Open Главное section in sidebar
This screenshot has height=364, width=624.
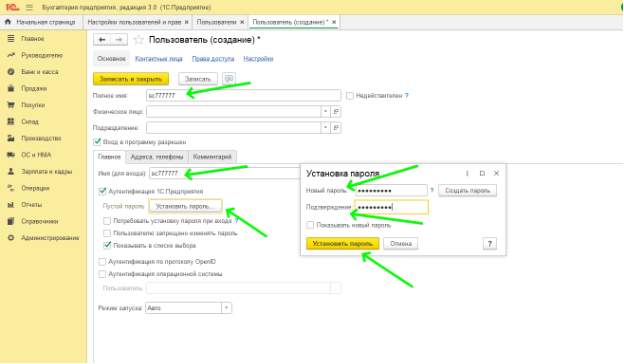(x=33, y=39)
